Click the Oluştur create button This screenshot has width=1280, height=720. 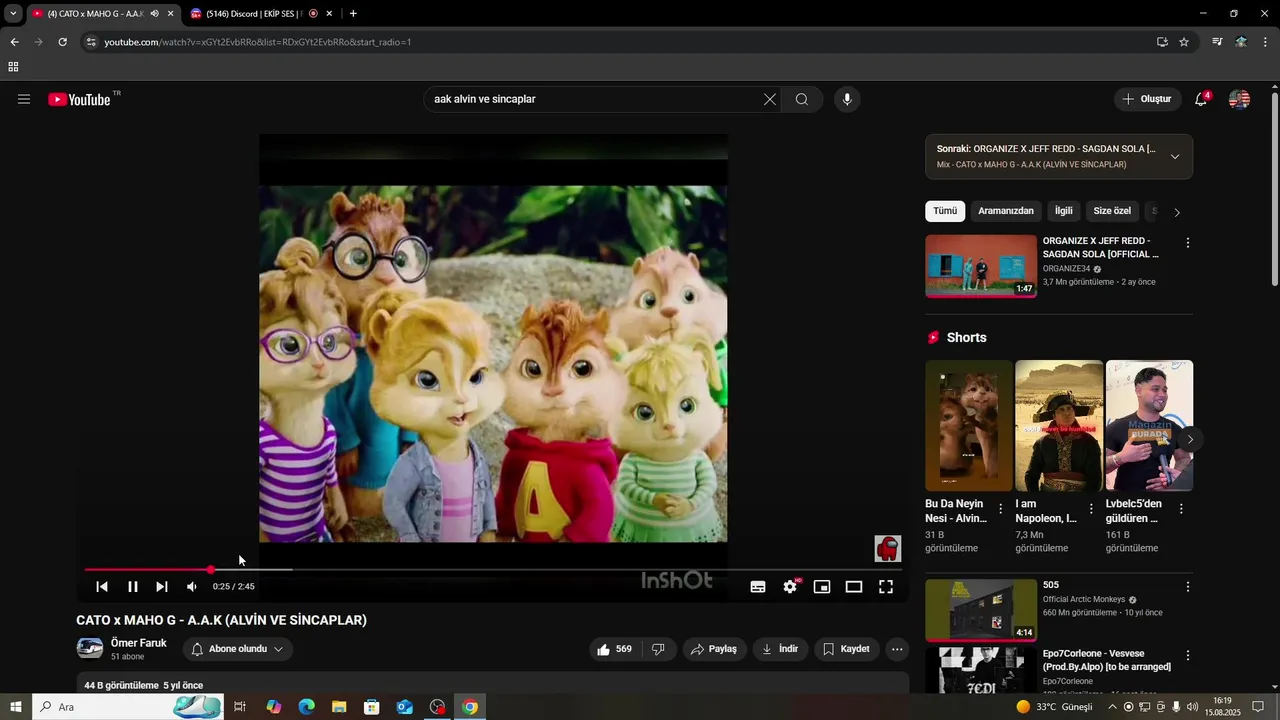pos(1146,99)
